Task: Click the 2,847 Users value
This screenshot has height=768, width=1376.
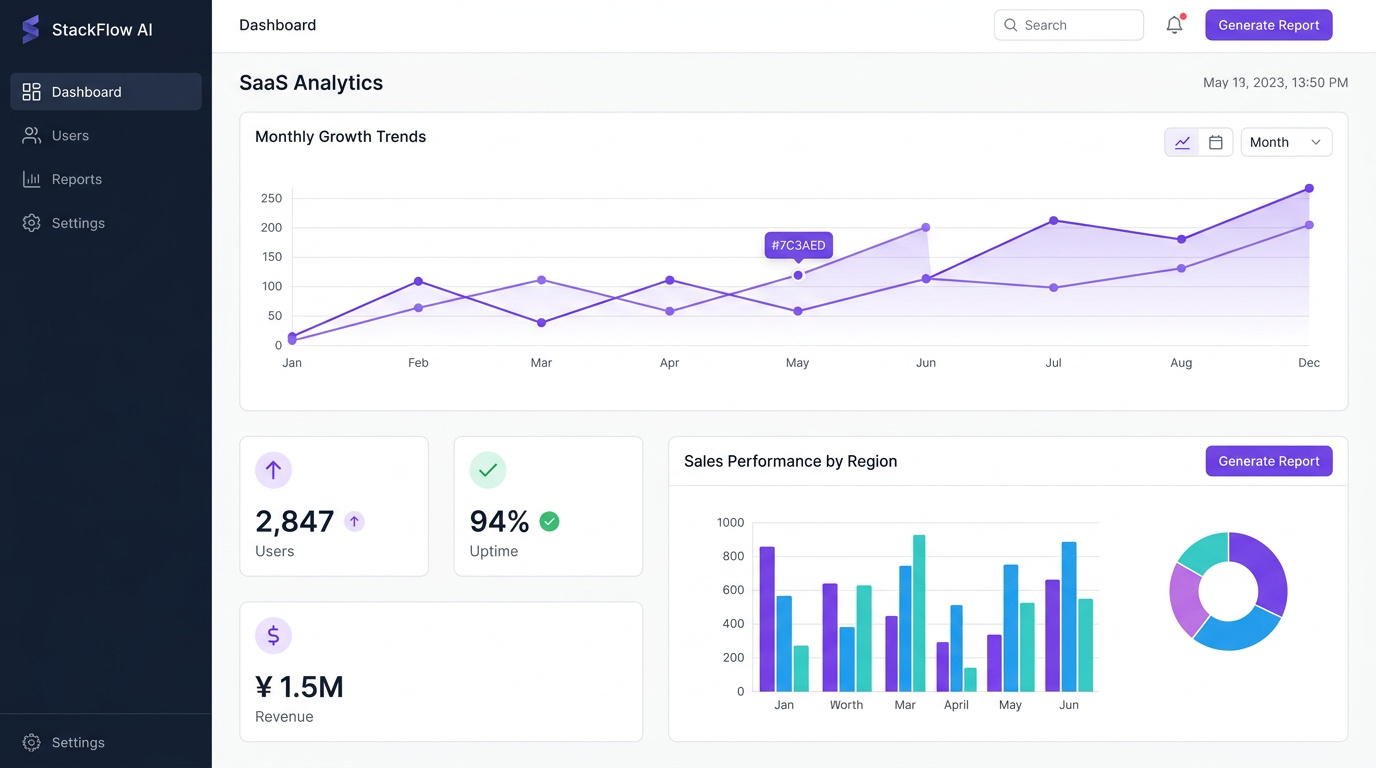Action: (295, 521)
